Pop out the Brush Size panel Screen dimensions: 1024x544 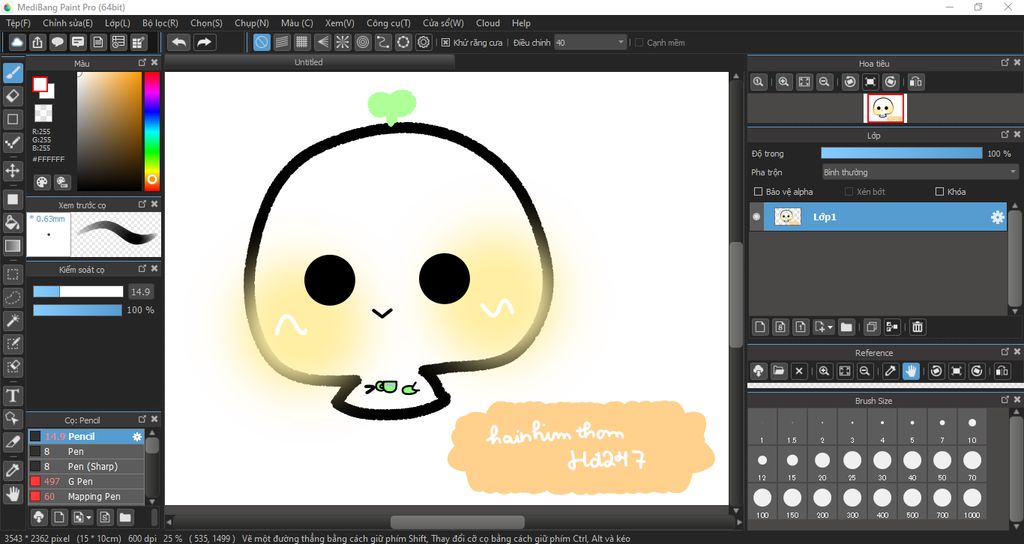pos(1004,400)
